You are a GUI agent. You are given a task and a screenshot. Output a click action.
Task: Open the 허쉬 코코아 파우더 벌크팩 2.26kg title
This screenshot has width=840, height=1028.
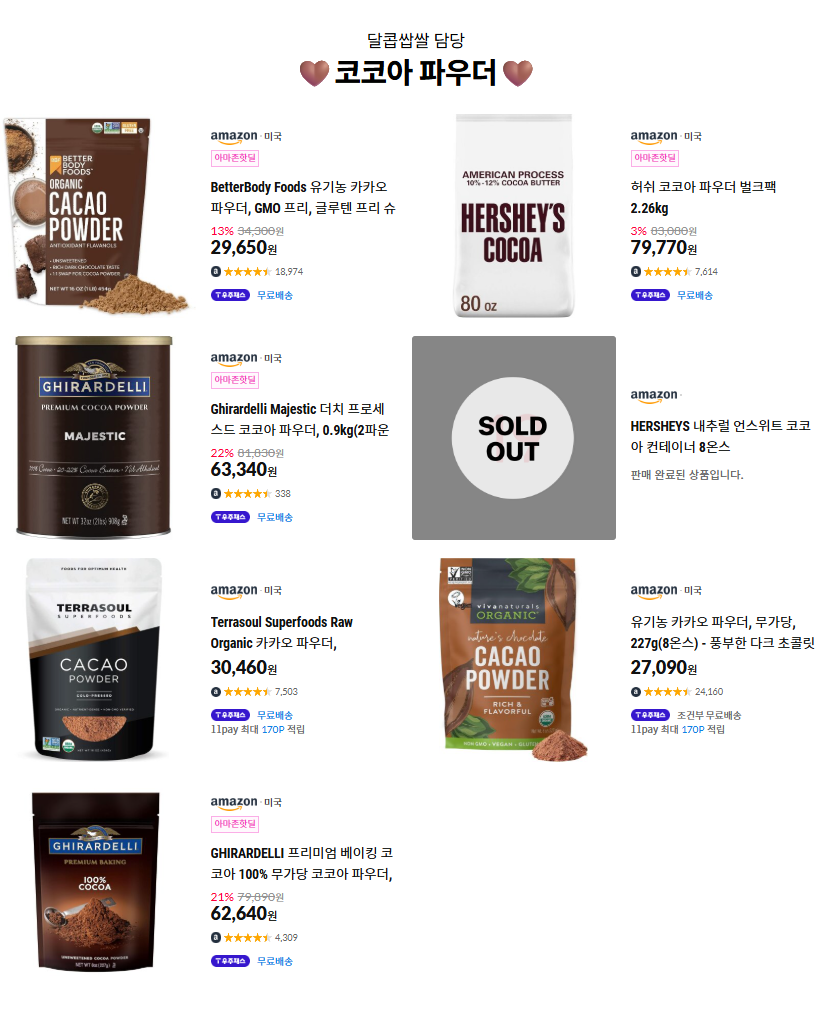tap(703, 197)
